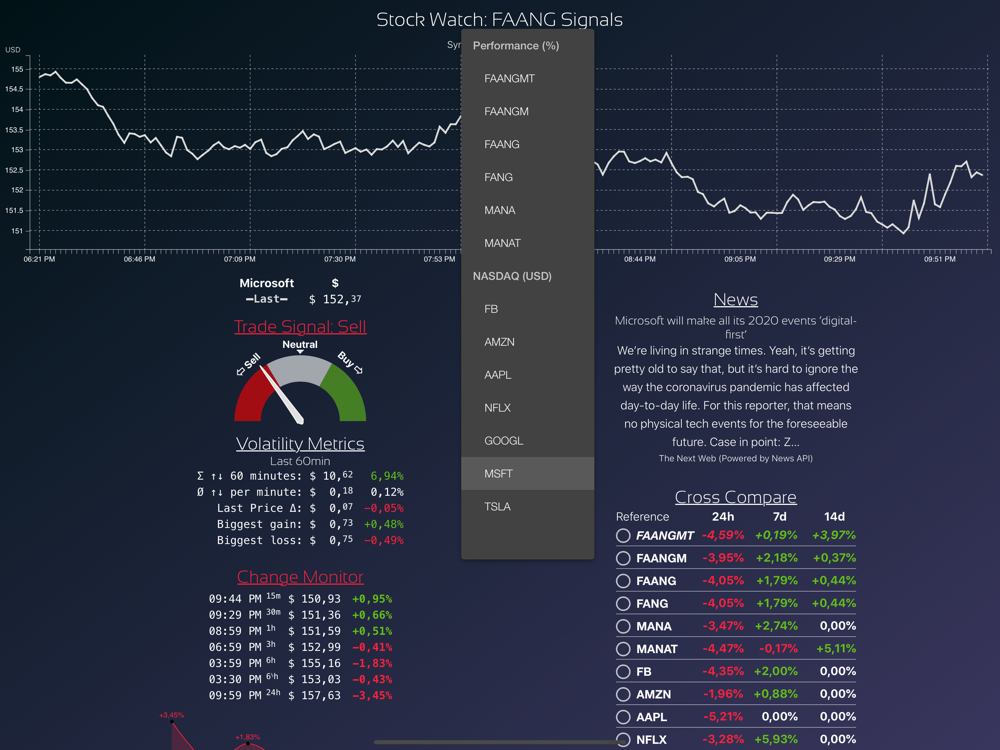Click the 24h column header
Screen dimensions: 1000x750
point(723,517)
